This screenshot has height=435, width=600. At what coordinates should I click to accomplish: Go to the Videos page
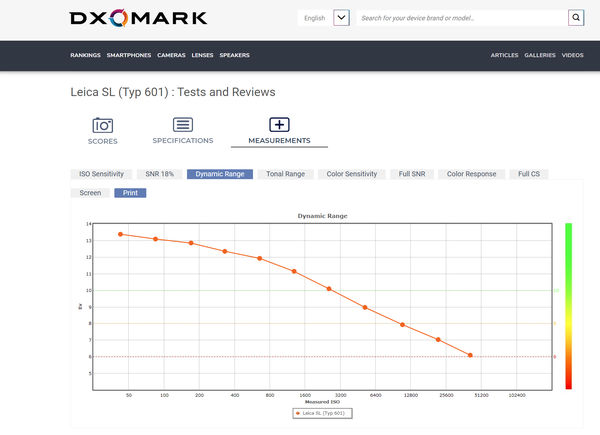(x=572, y=55)
